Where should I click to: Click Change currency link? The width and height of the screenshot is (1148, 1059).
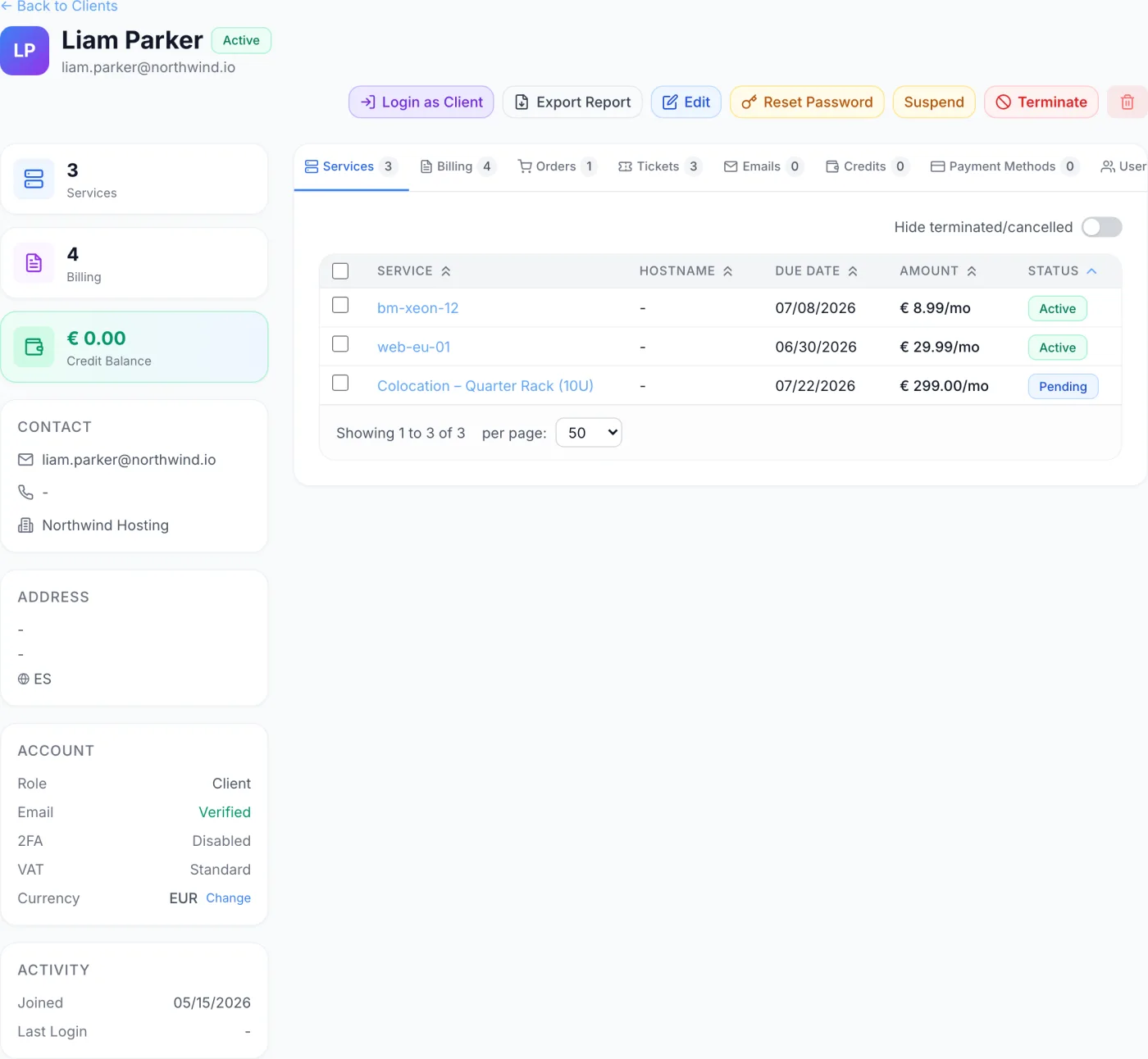(229, 898)
